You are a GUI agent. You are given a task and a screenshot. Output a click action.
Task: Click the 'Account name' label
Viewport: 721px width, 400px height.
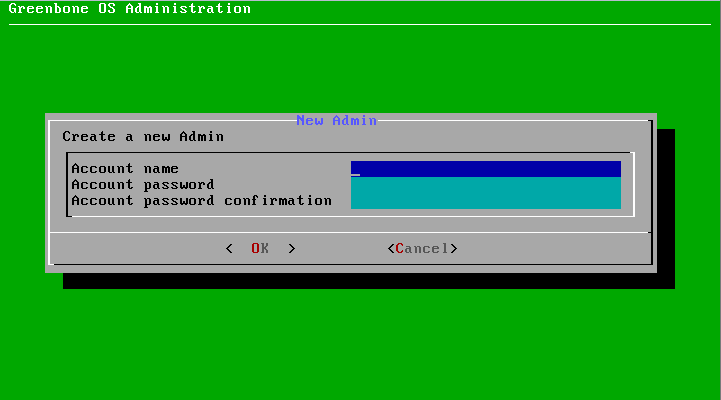click(x=125, y=169)
